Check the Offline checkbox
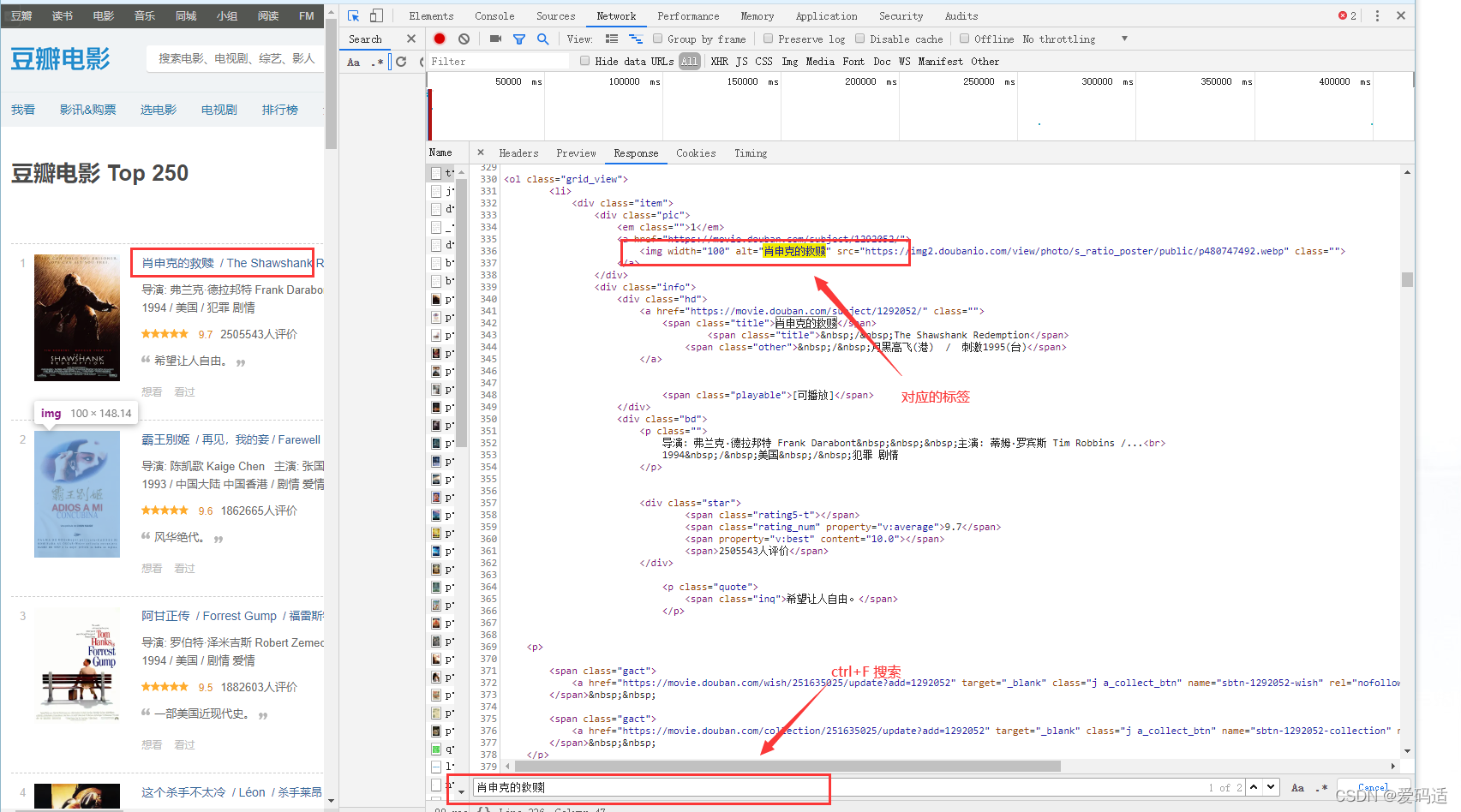Image resolution: width=1461 pixels, height=812 pixels. (x=964, y=39)
